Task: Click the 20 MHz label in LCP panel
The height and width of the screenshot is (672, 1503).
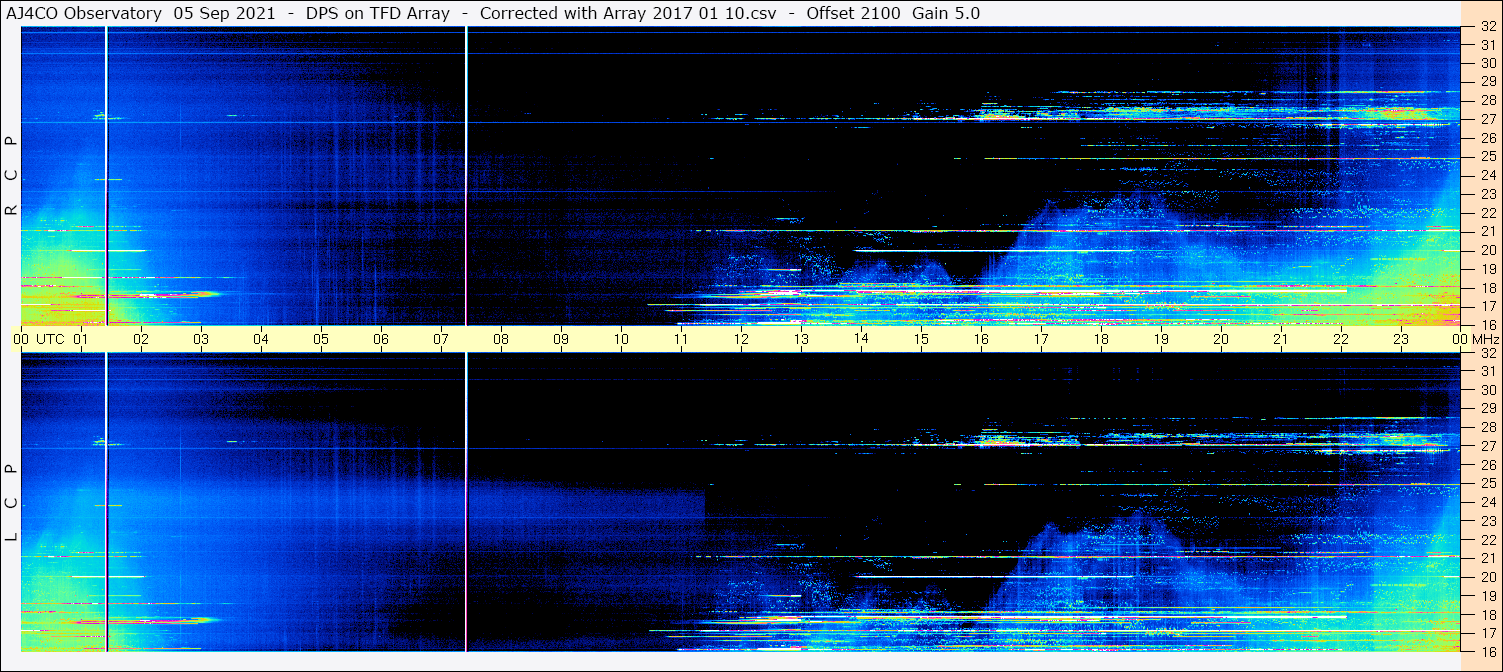Action: point(1487,577)
